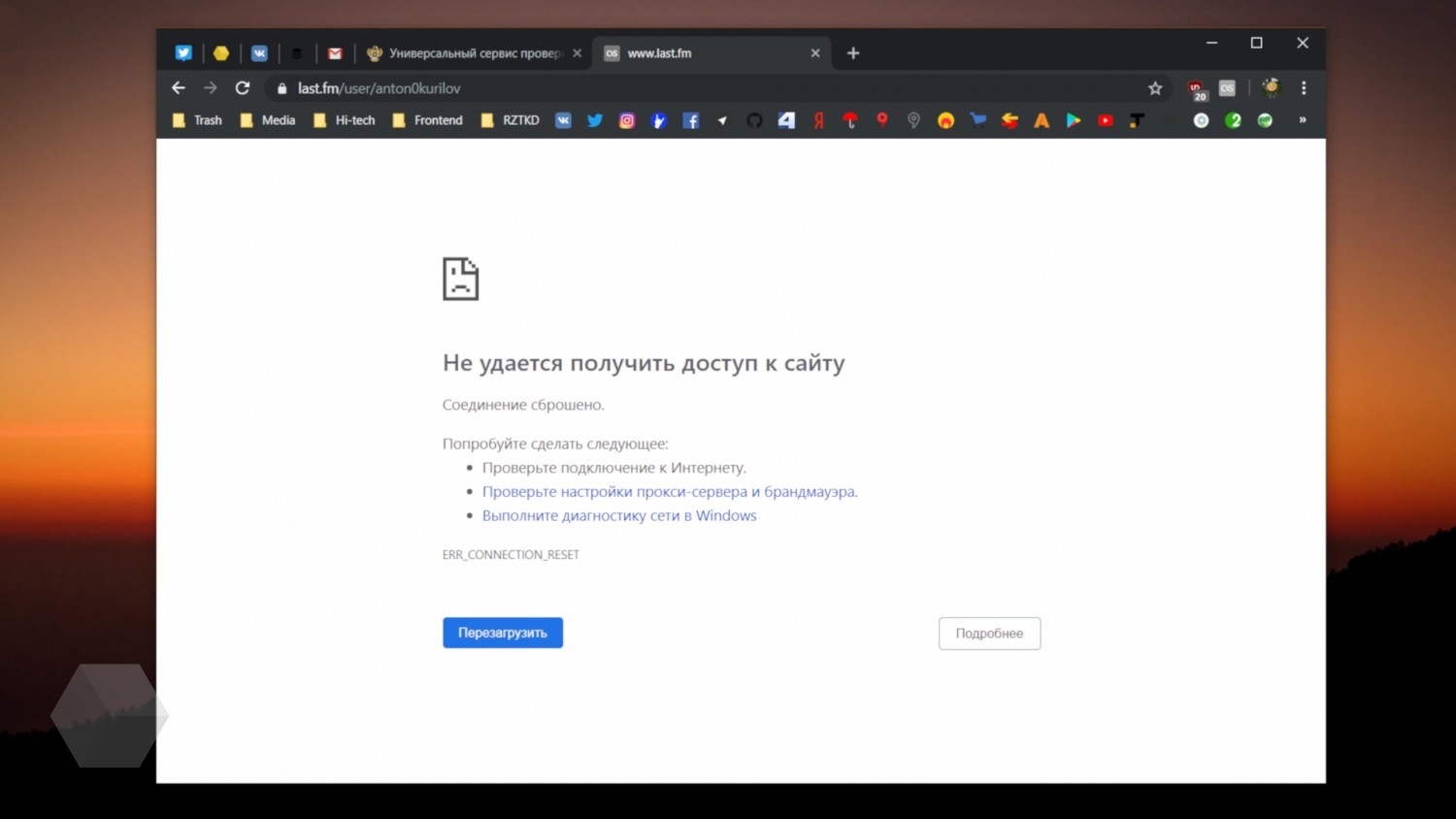Maximize the Chrome window
The height and width of the screenshot is (819, 1456).
pos(1257,43)
